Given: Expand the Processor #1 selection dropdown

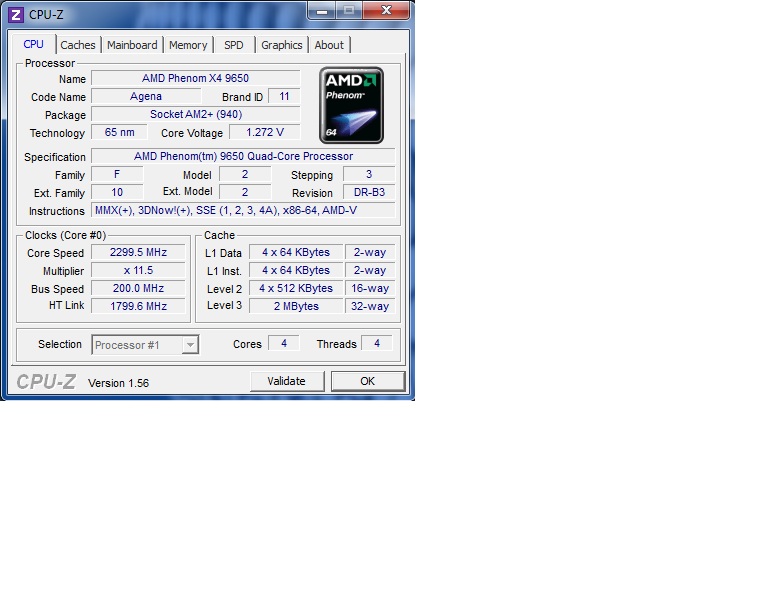Looking at the screenshot, I should pyautogui.click(x=190, y=345).
